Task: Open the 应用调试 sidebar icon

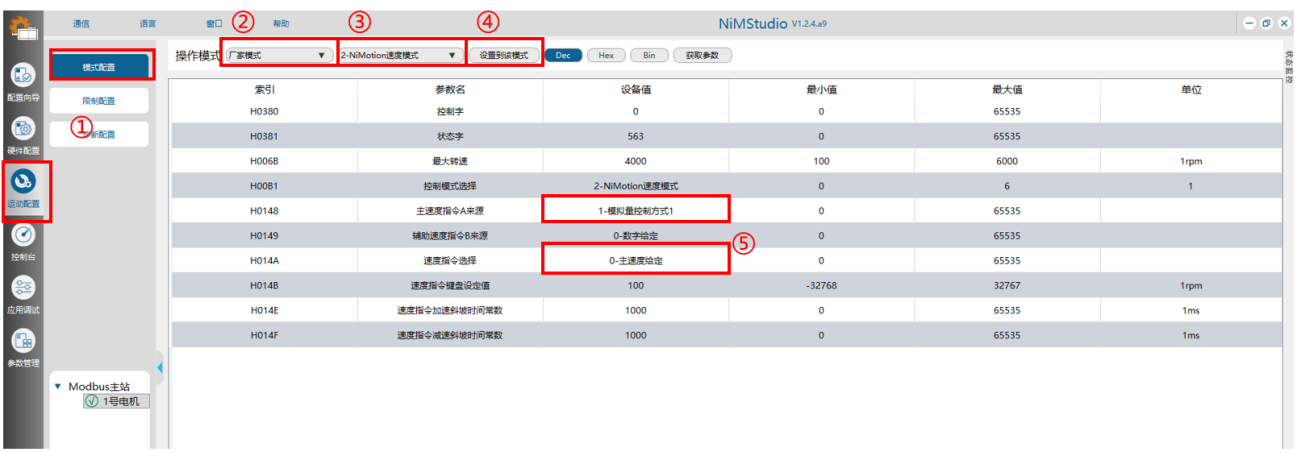Action: tap(23, 288)
